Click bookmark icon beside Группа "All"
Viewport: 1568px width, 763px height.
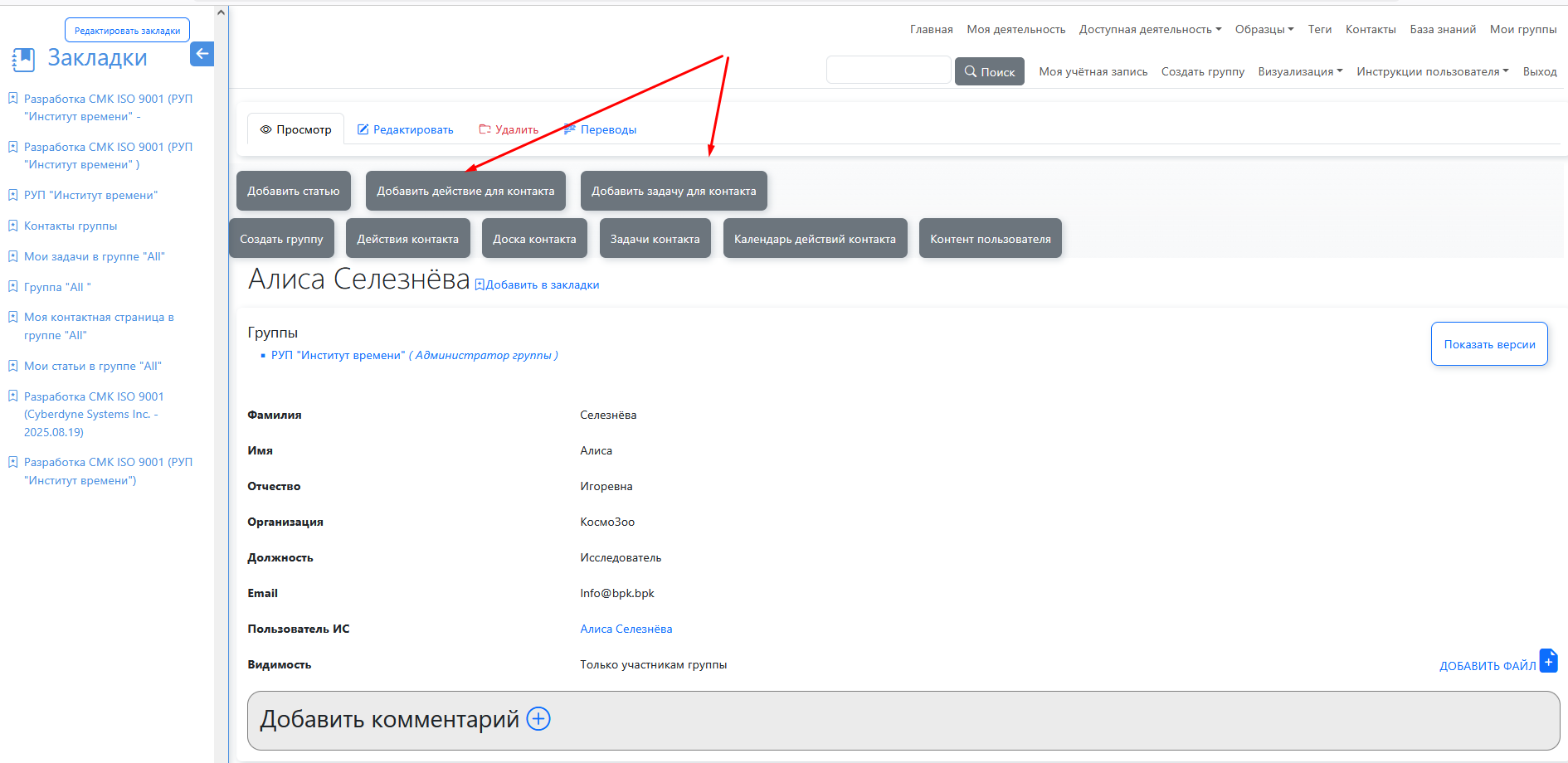coord(12,287)
